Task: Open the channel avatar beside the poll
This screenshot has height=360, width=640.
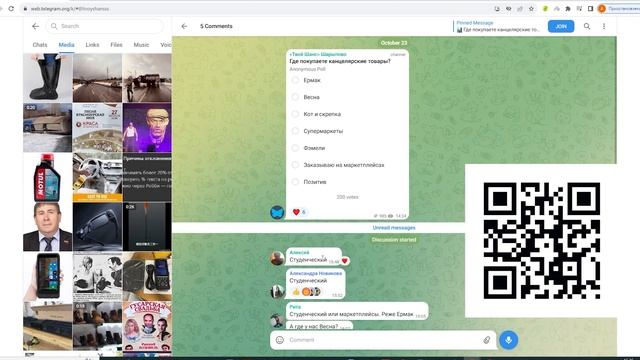Action: (277, 212)
